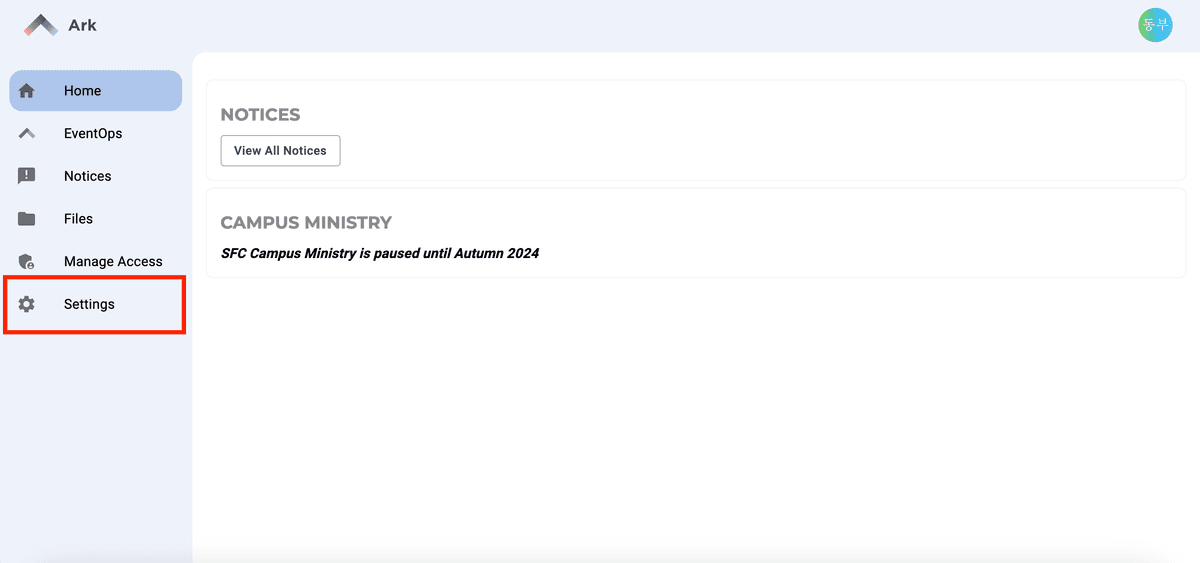Open Notices from the sidebar label
The image size is (1200, 563).
point(88,176)
